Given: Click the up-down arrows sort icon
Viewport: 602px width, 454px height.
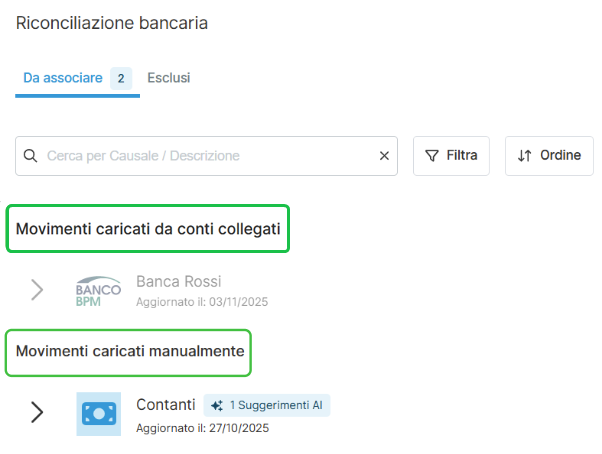Looking at the screenshot, I should [x=525, y=156].
